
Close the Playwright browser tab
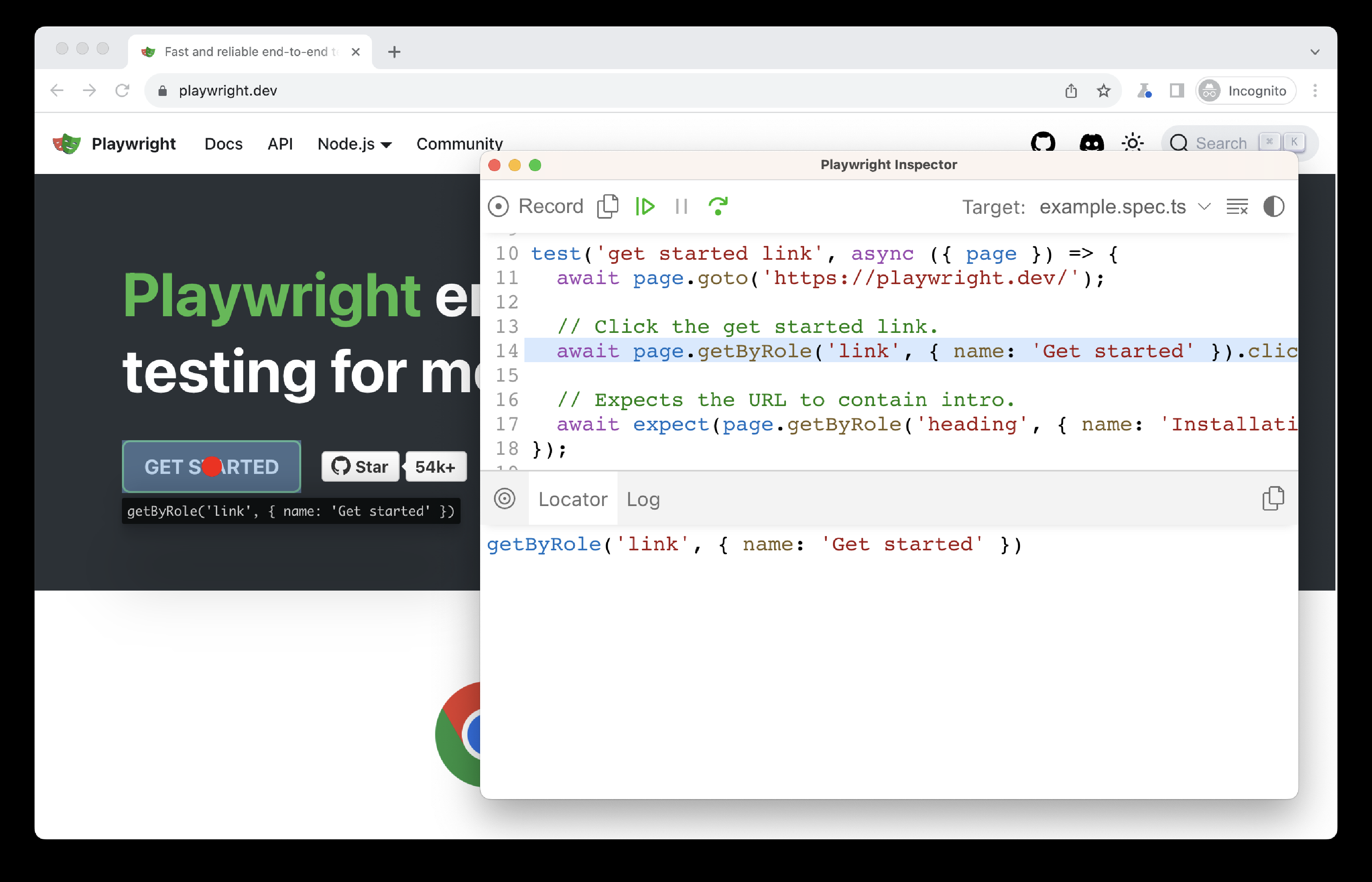[355, 52]
